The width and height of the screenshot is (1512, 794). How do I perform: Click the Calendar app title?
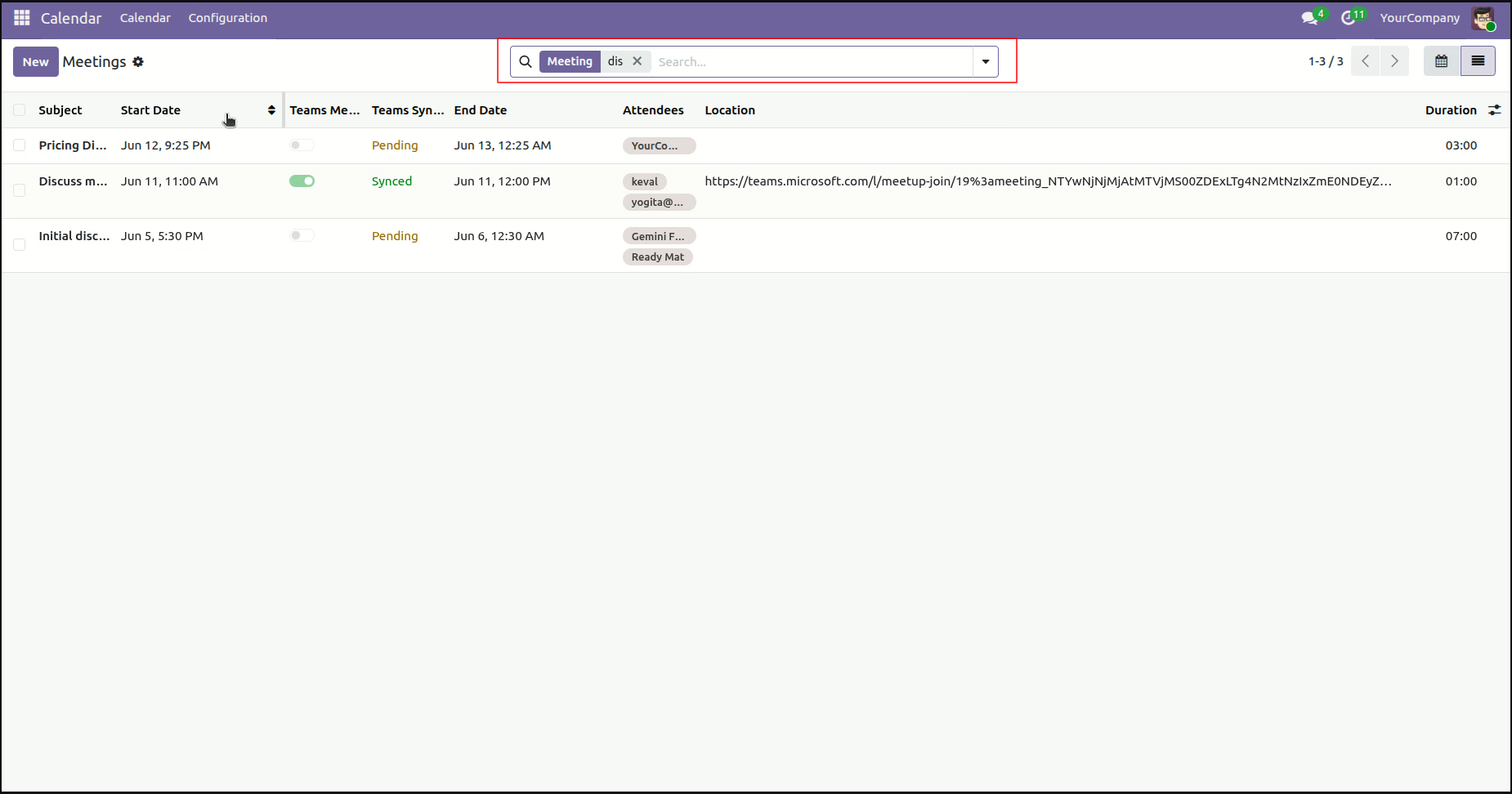(71, 18)
